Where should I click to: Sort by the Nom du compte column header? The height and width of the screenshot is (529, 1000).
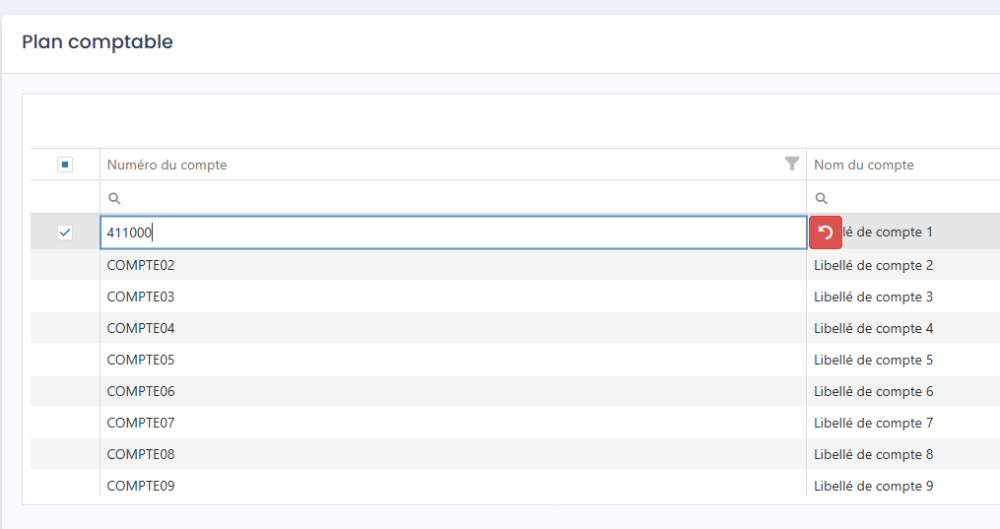click(x=864, y=165)
